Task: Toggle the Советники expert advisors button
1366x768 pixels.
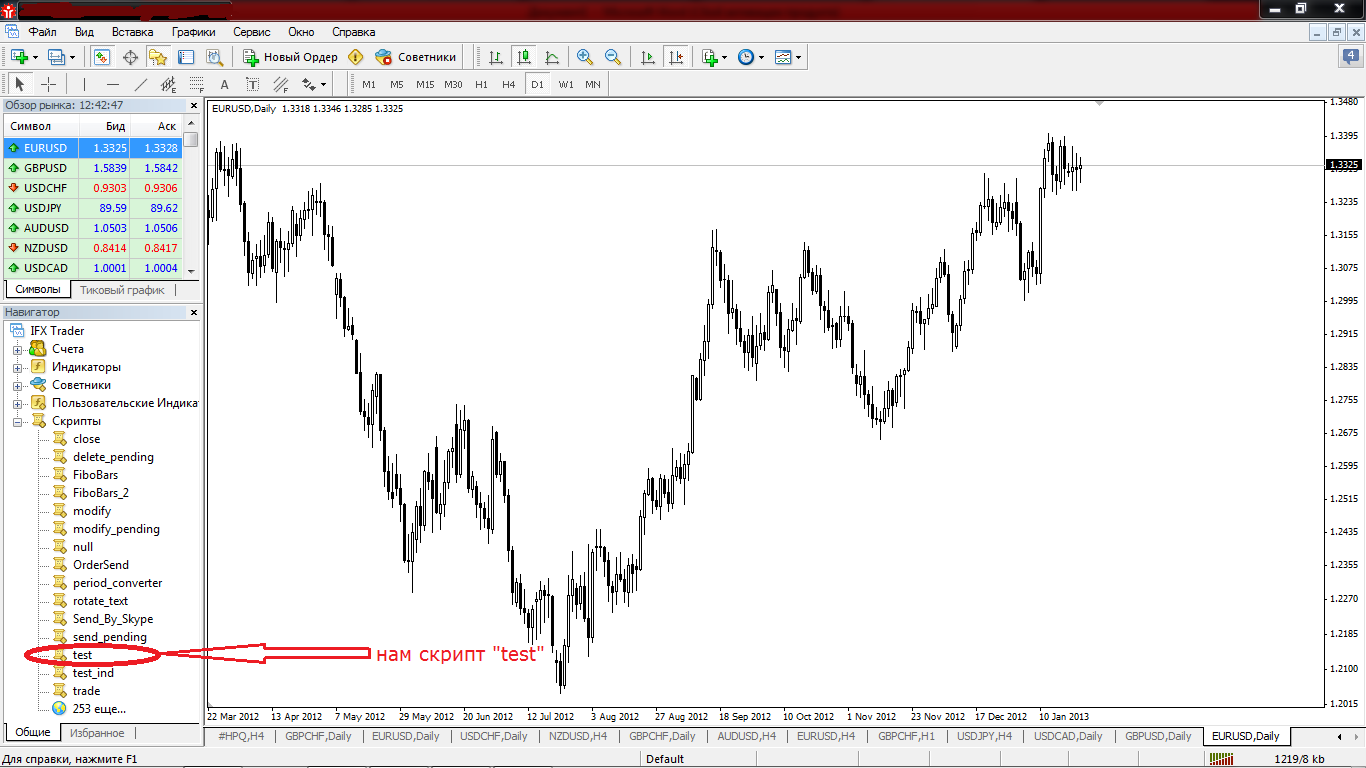Action: (x=415, y=57)
